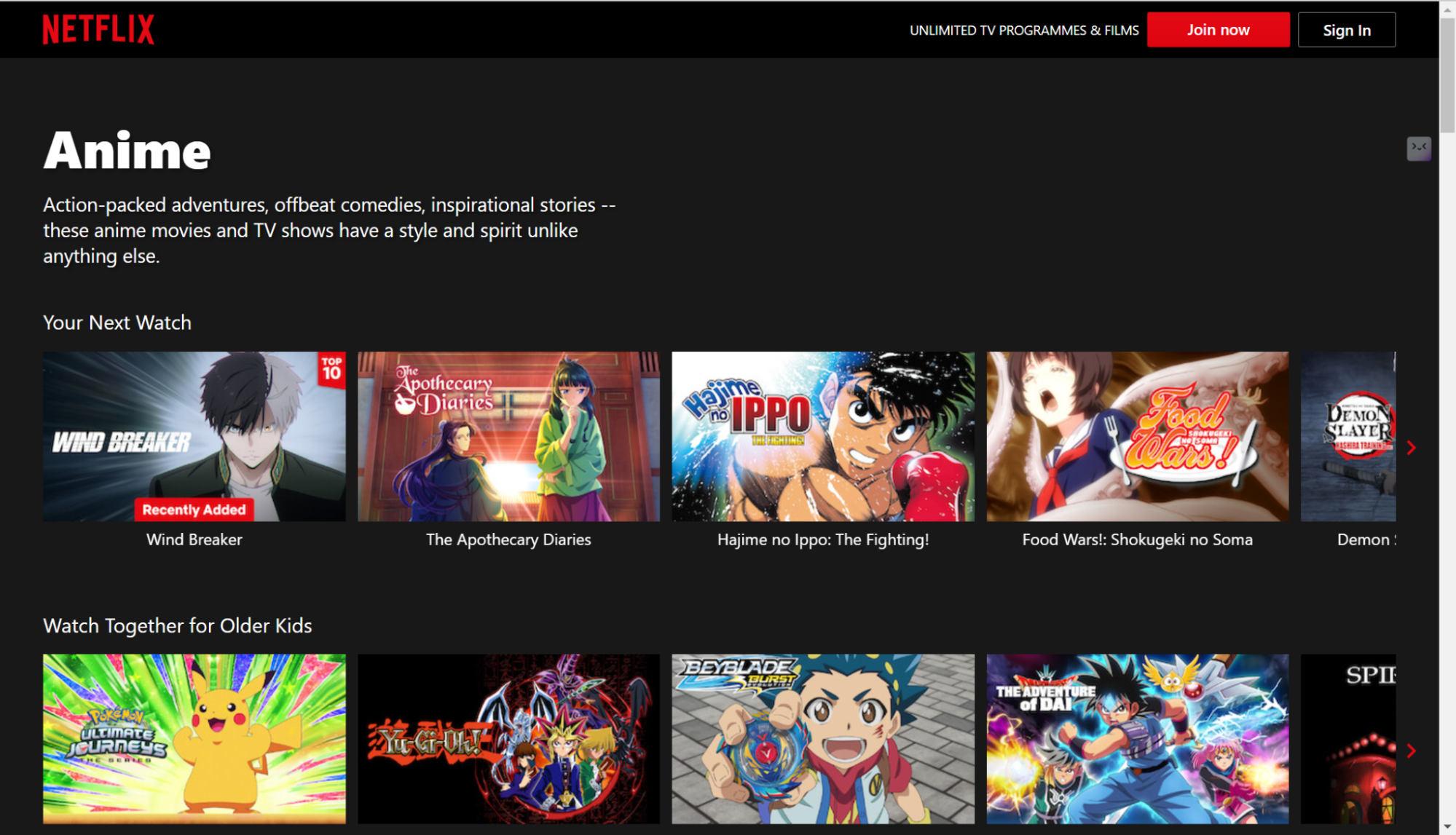The image size is (1456, 835).
Task: Click the extension icon below the header
Action: (x=1418, y=149)
